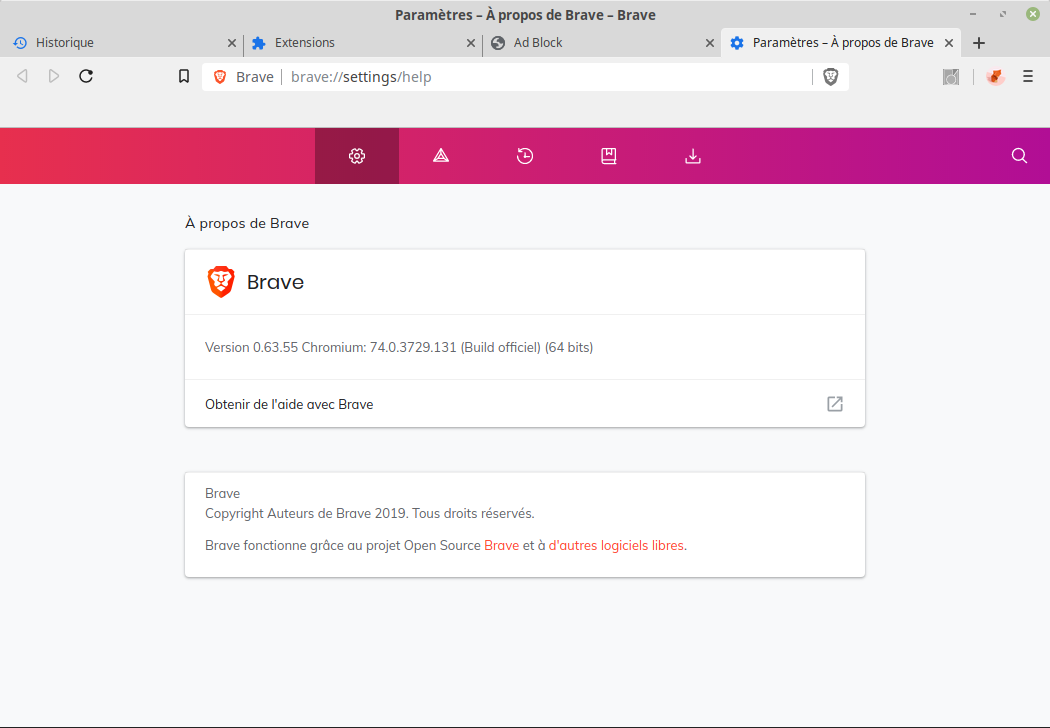The image size is (1050, 728).
Task: Open the Brave hamburger main menu
Action: pos(1028,77)
